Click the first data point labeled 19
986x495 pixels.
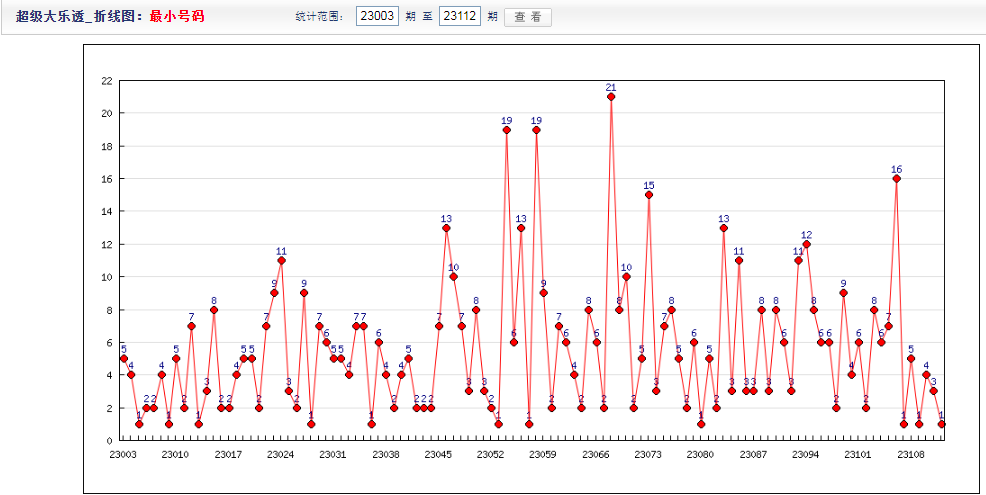[x=507, y=130]
